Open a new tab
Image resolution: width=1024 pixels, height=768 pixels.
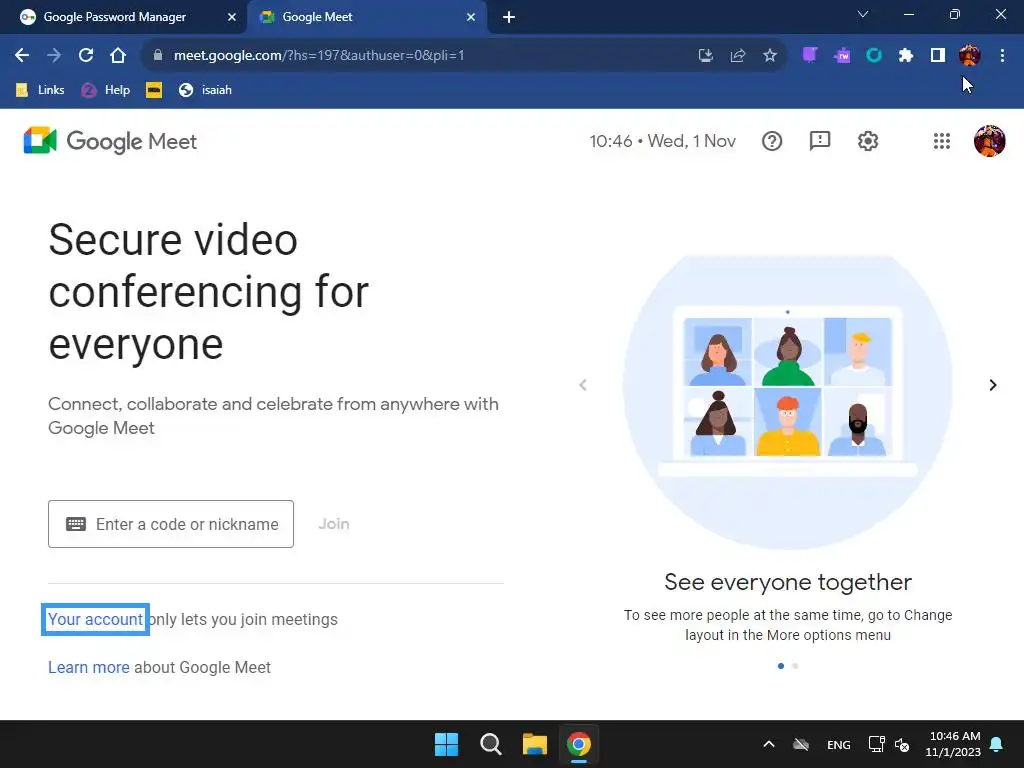pos(509,17)
